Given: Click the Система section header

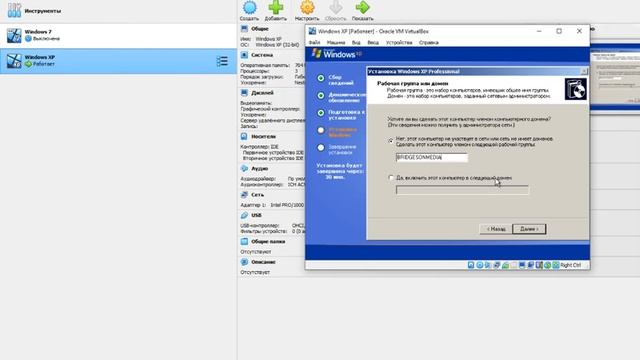Looking at the screenshot, I should pyautogui.click(x=262, y=55).
